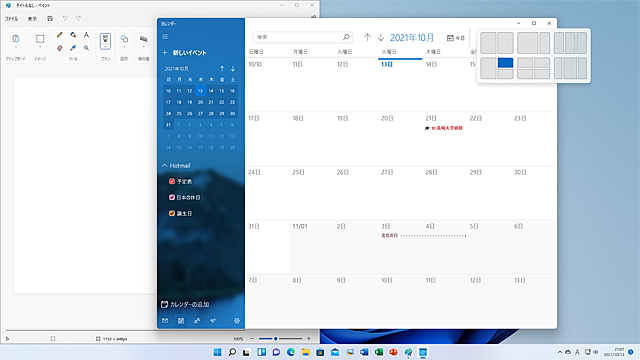The width and height of the screenshot is (640, 360).
Task: Open the Clipboard paste dropdown in Paint
Action: (x=16, y=48)
